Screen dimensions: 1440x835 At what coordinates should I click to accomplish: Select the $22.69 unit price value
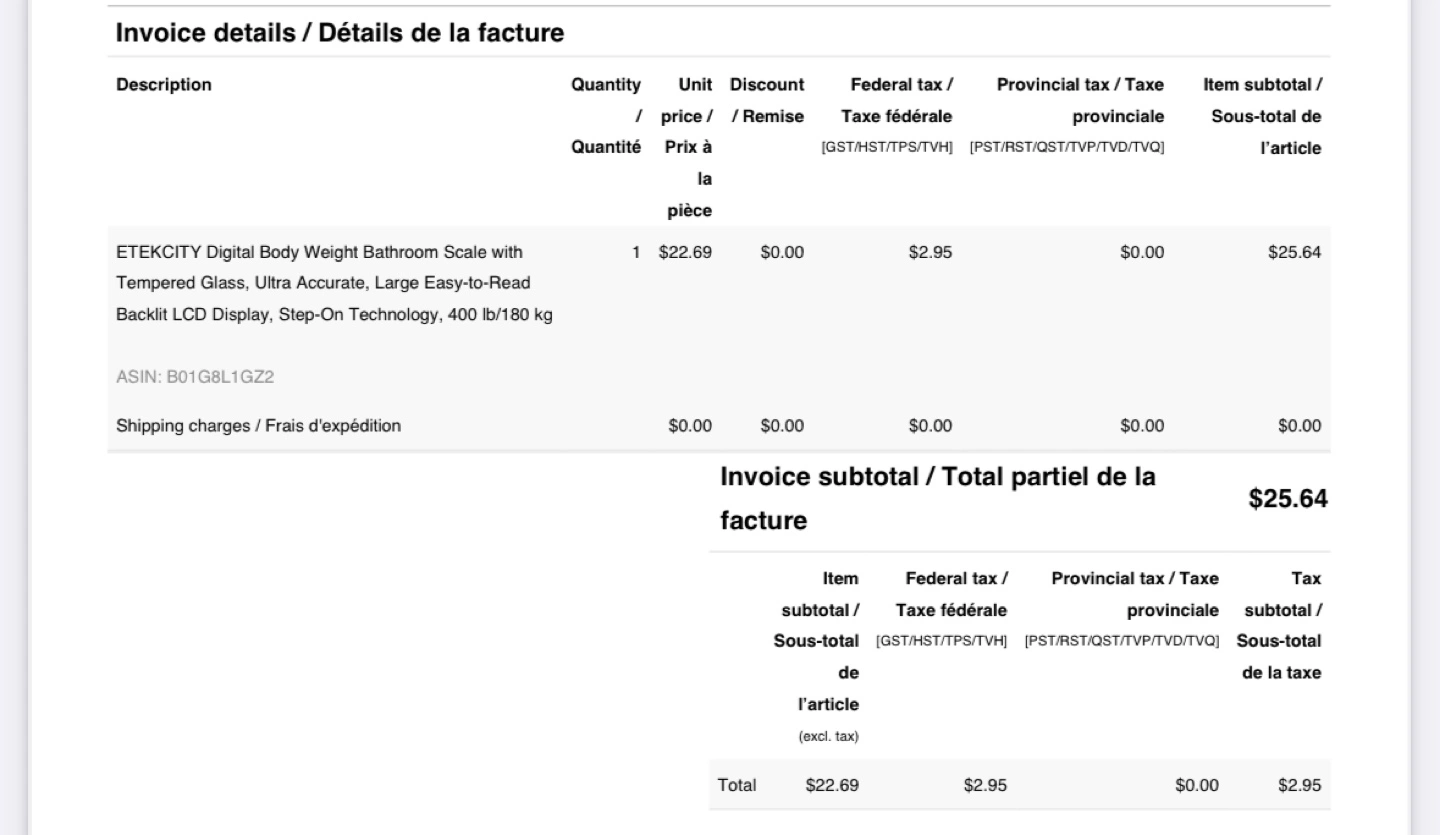tap(685, 252)
